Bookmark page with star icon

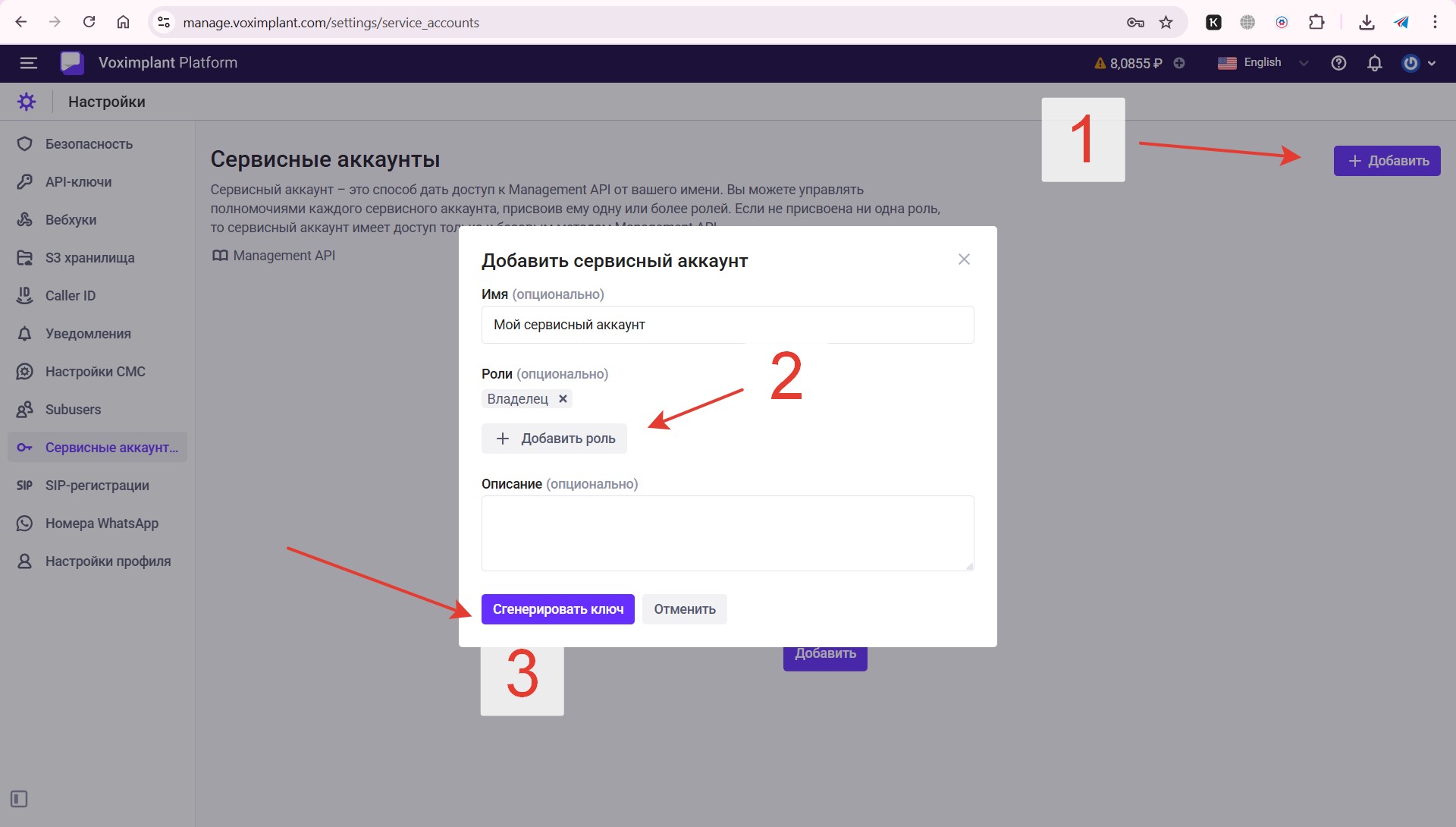pos(1166,22)
